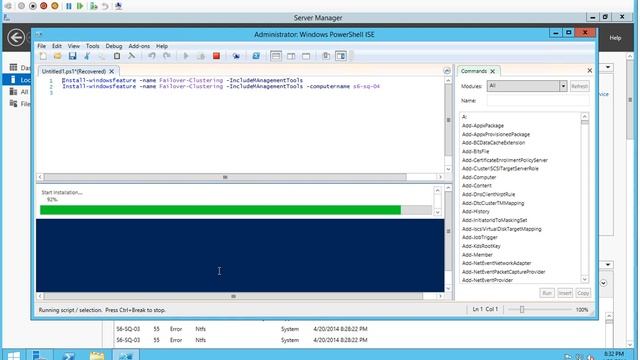Save VM state orange icon

click(x=55, y=6)
